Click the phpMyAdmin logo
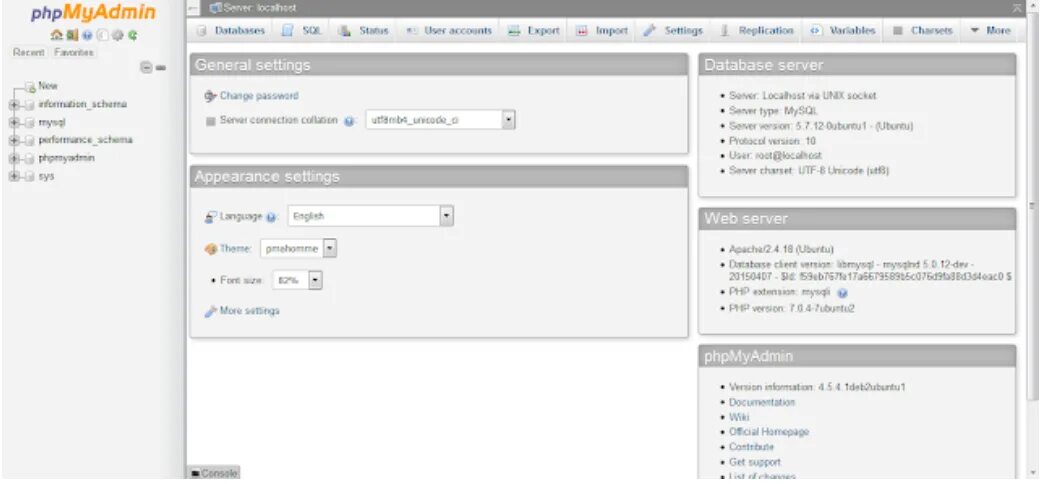 pos(93,13)
